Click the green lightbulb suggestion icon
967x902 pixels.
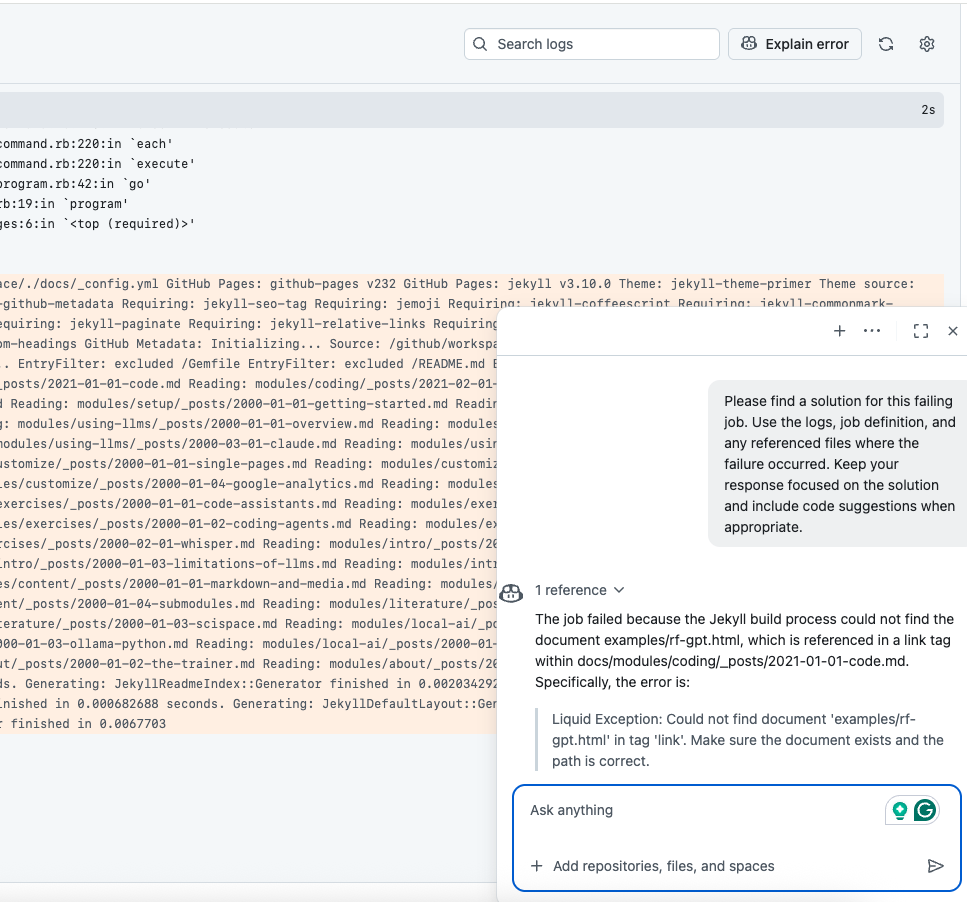900,811
